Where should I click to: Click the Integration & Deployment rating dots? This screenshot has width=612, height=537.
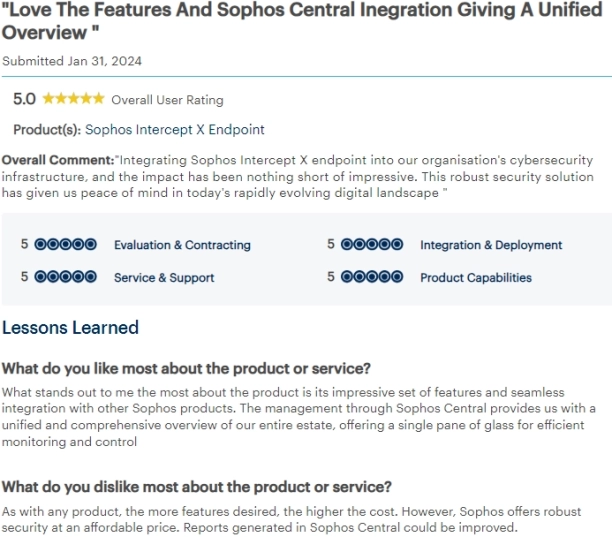click(x=371, y=244)
